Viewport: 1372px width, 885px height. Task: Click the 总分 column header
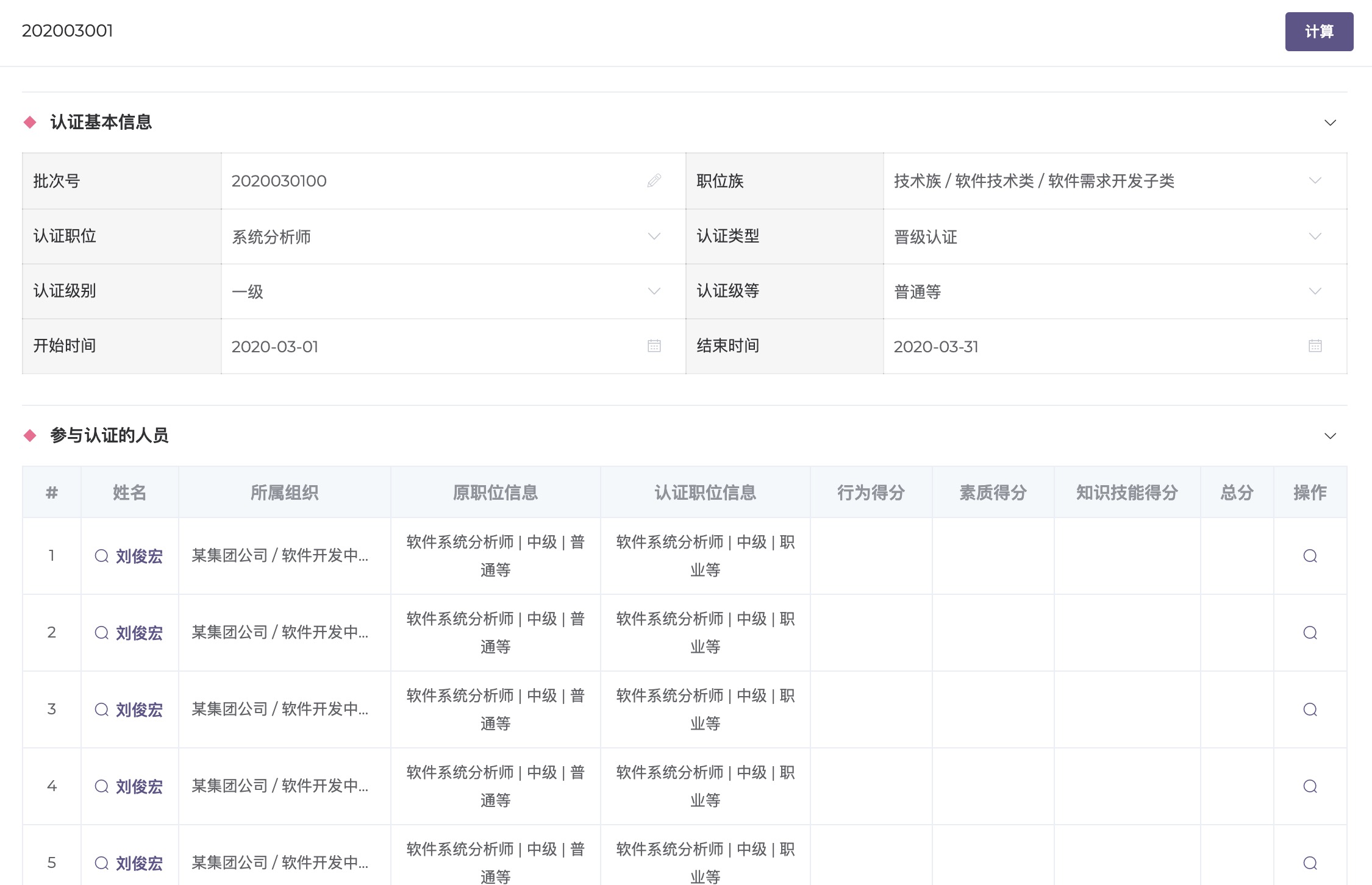1237,492
